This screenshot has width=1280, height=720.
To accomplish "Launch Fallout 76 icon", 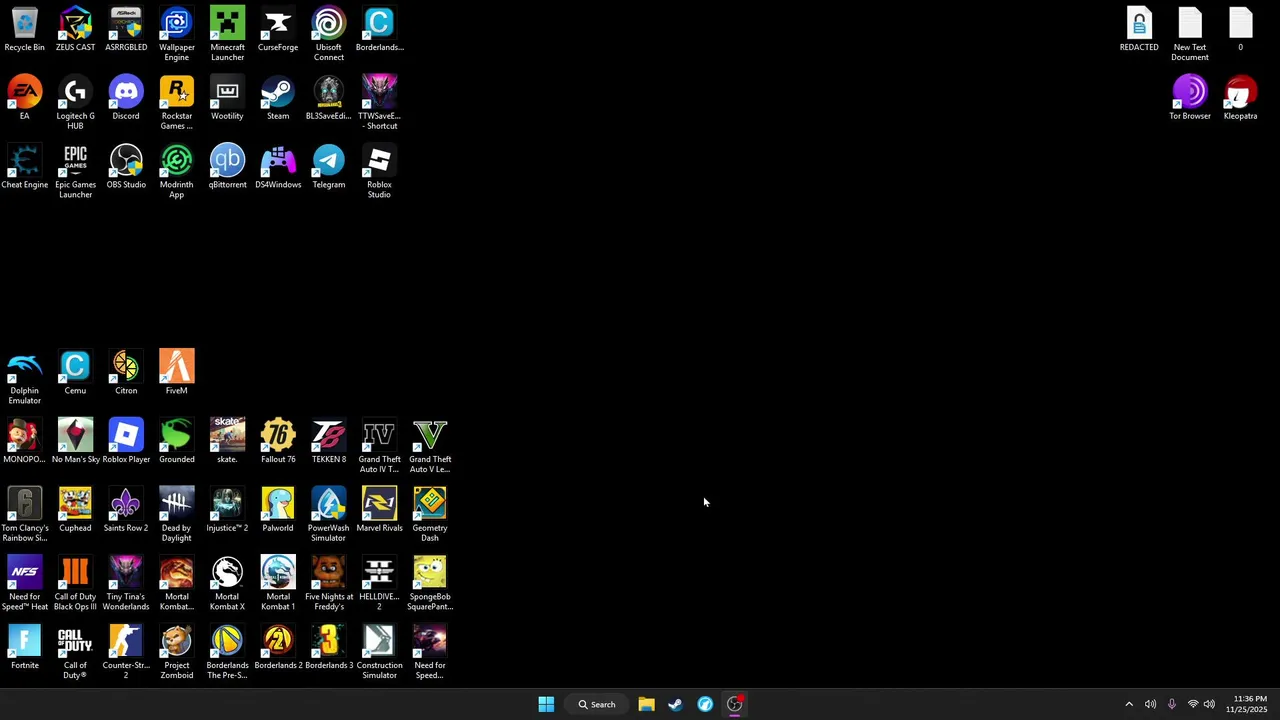I will 278,442.
